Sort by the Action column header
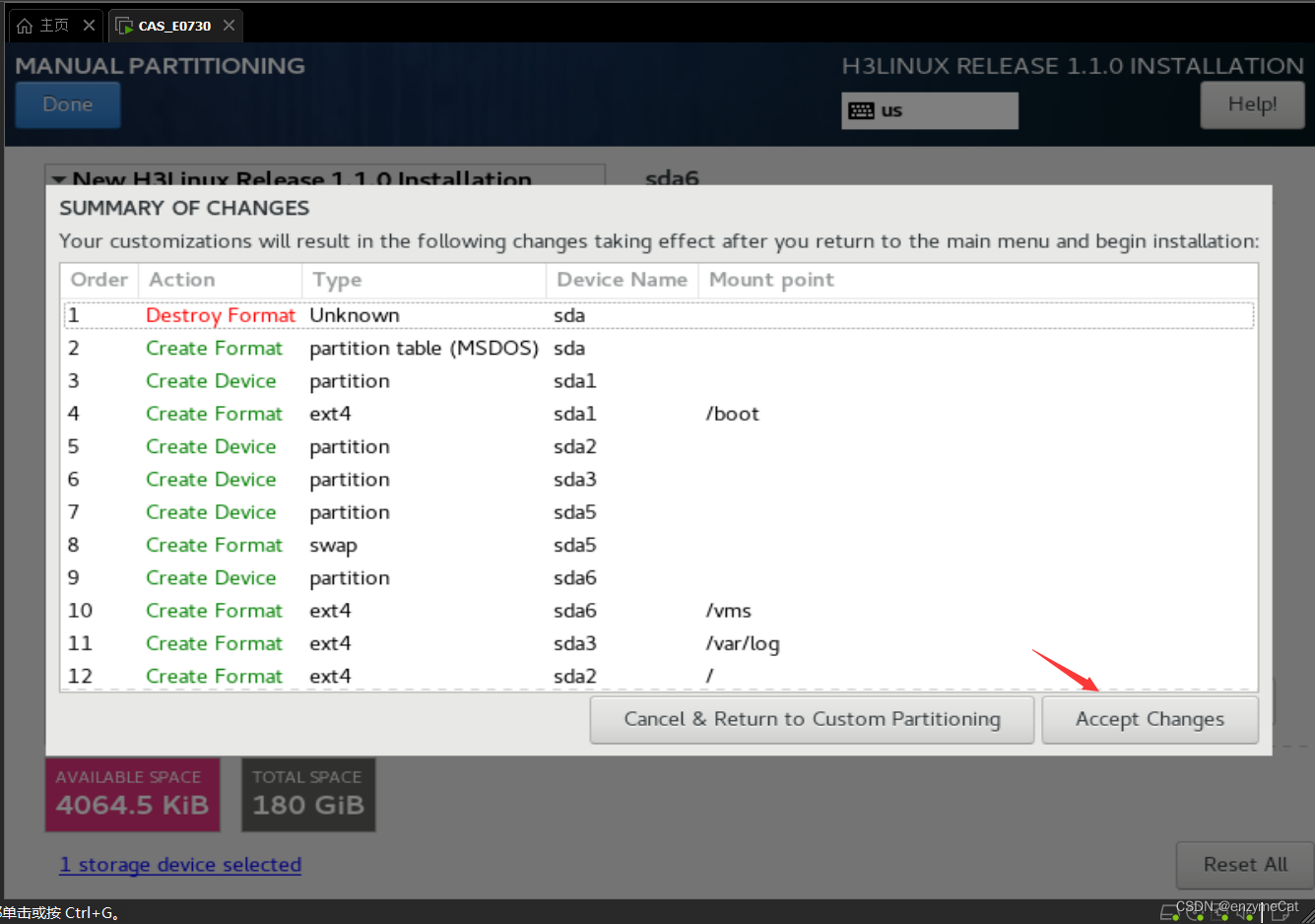 click(x=220, y=280)
